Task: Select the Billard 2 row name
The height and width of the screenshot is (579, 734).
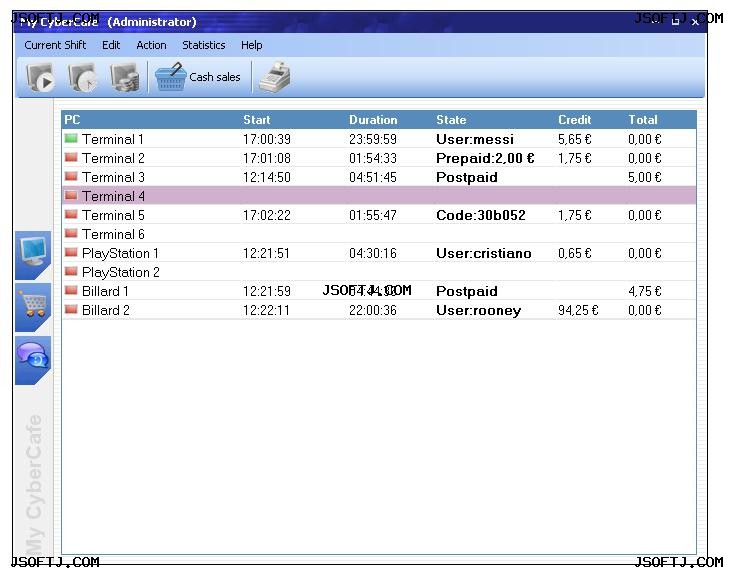Action: click(x=106, y=310)
